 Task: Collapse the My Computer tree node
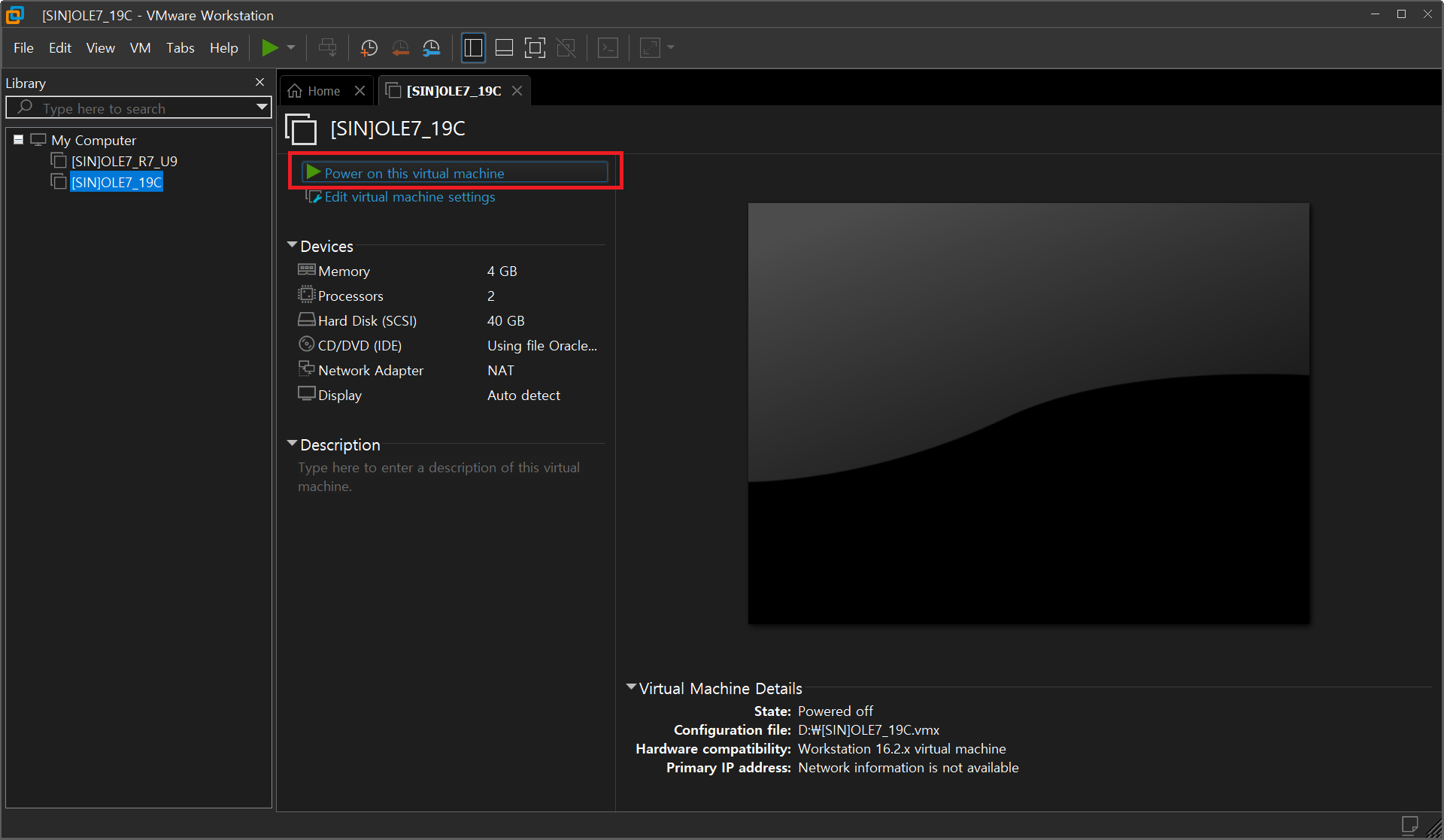pyautogui.click(x=19, y=140)
